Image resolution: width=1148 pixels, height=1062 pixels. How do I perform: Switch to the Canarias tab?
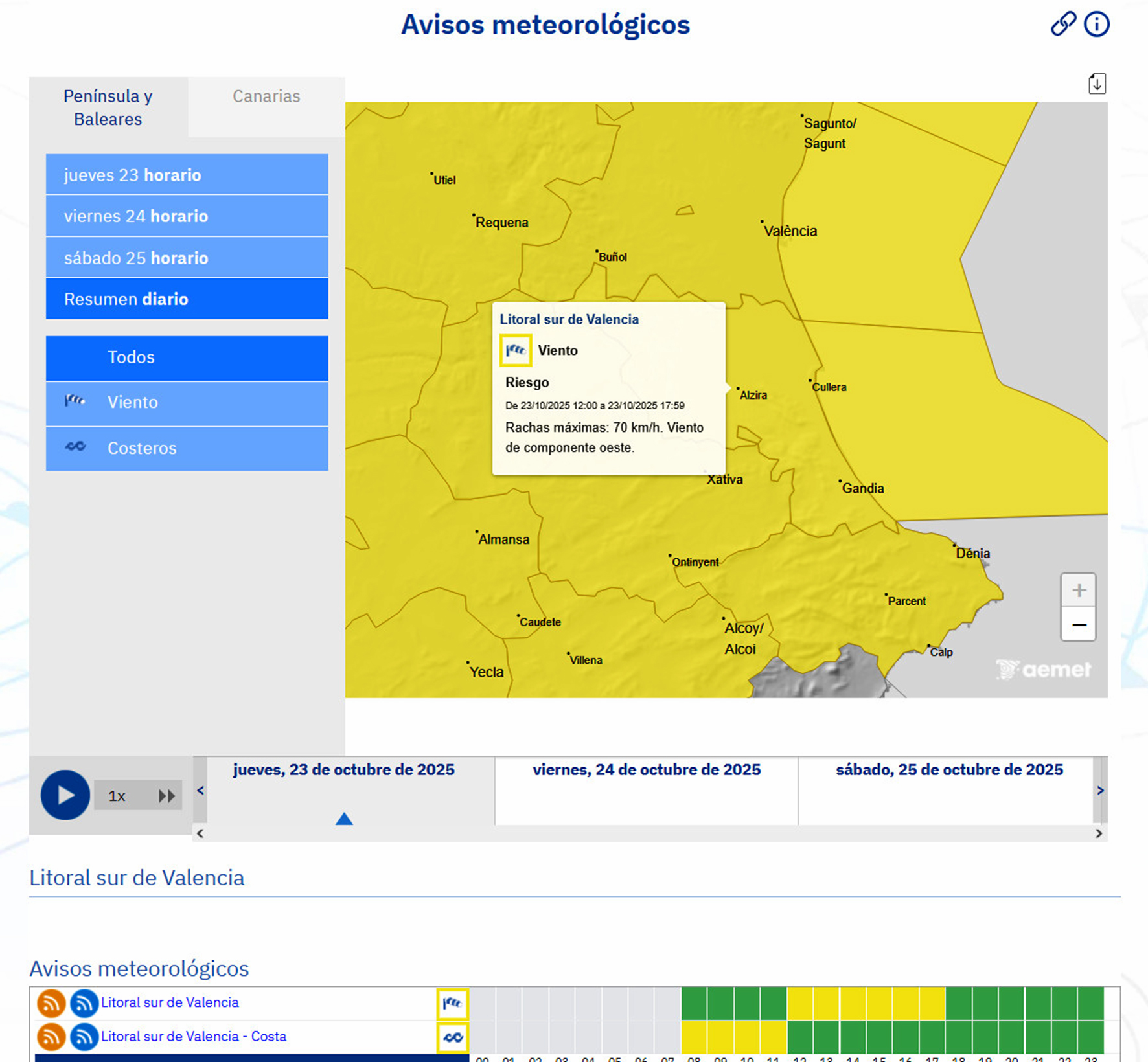tap(266, 96)
